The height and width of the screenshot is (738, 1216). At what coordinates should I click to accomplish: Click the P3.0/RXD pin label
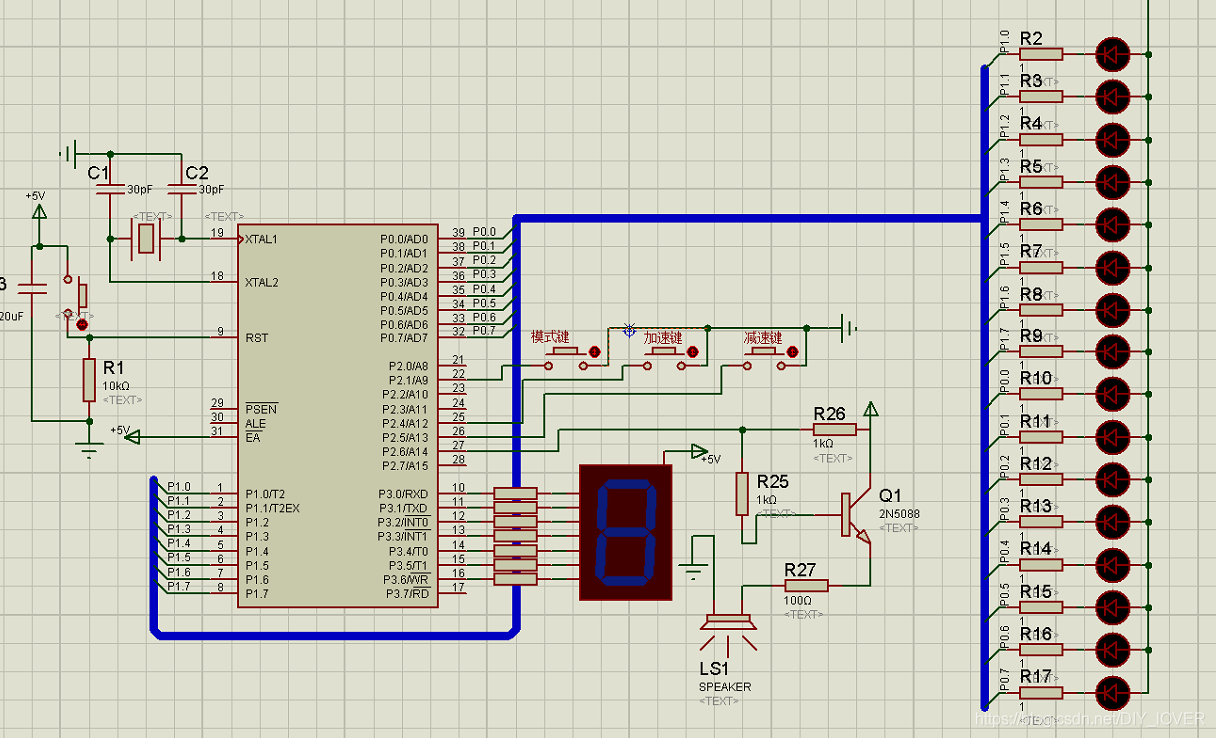(403, 494)
